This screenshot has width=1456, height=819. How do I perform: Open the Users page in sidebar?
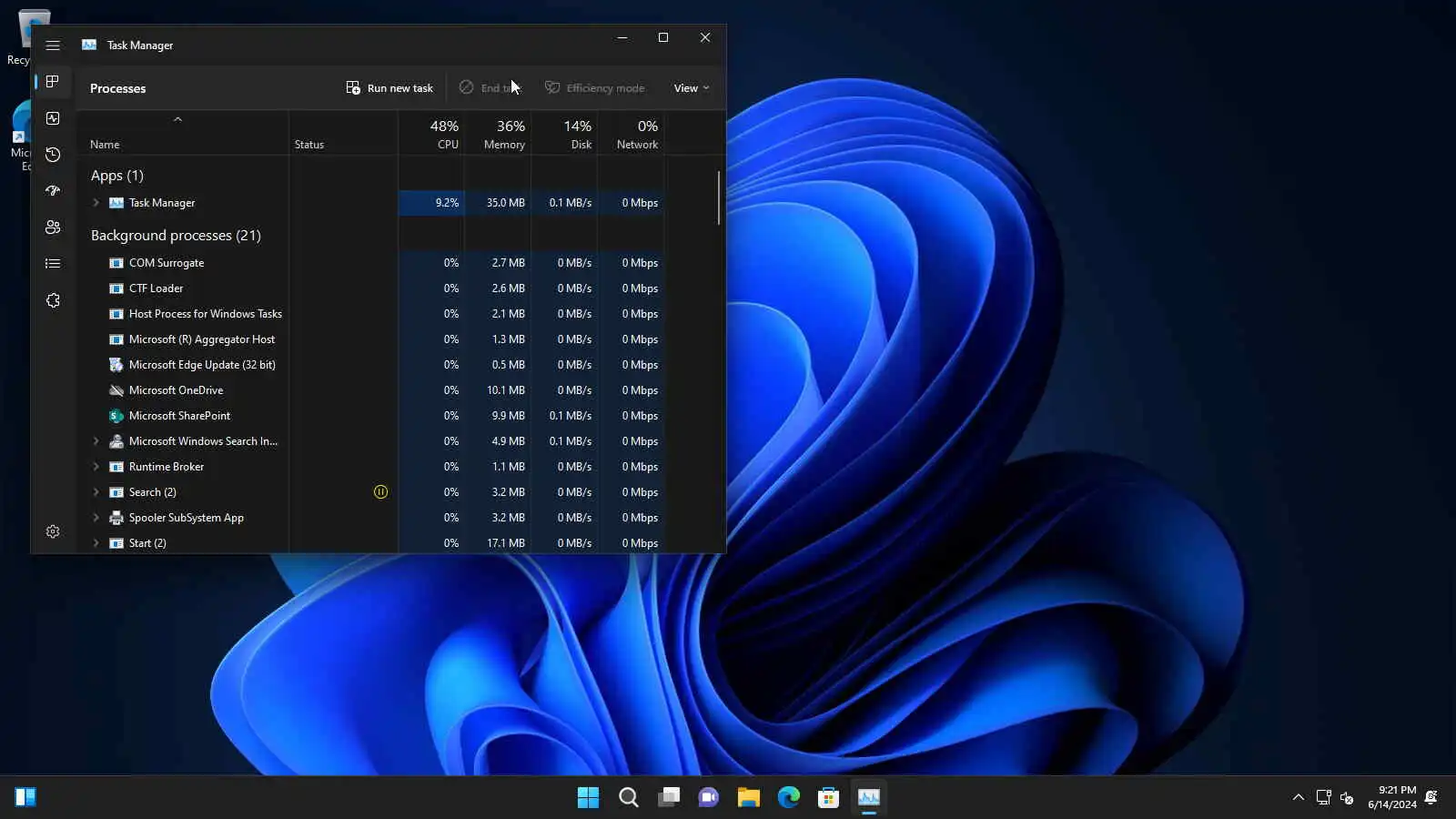(x=53, y=227)
